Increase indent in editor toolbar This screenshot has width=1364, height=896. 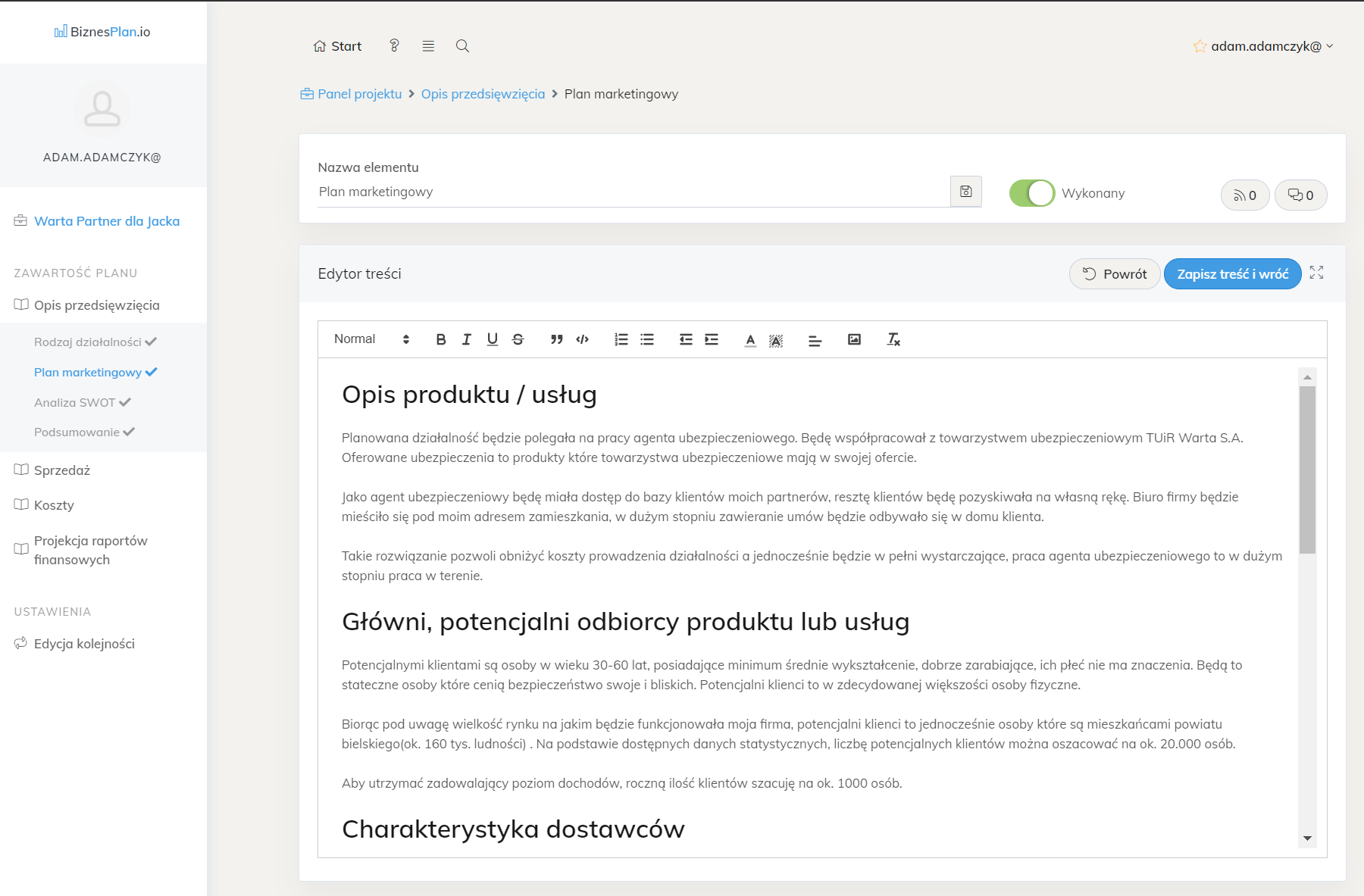click(712, 339)
